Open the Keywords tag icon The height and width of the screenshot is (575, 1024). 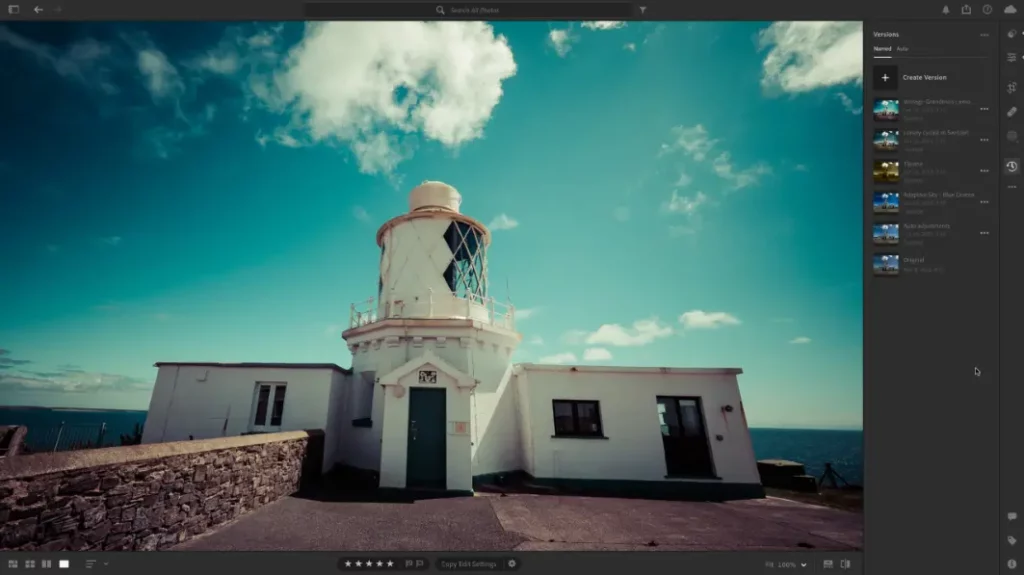(1012, 540)
